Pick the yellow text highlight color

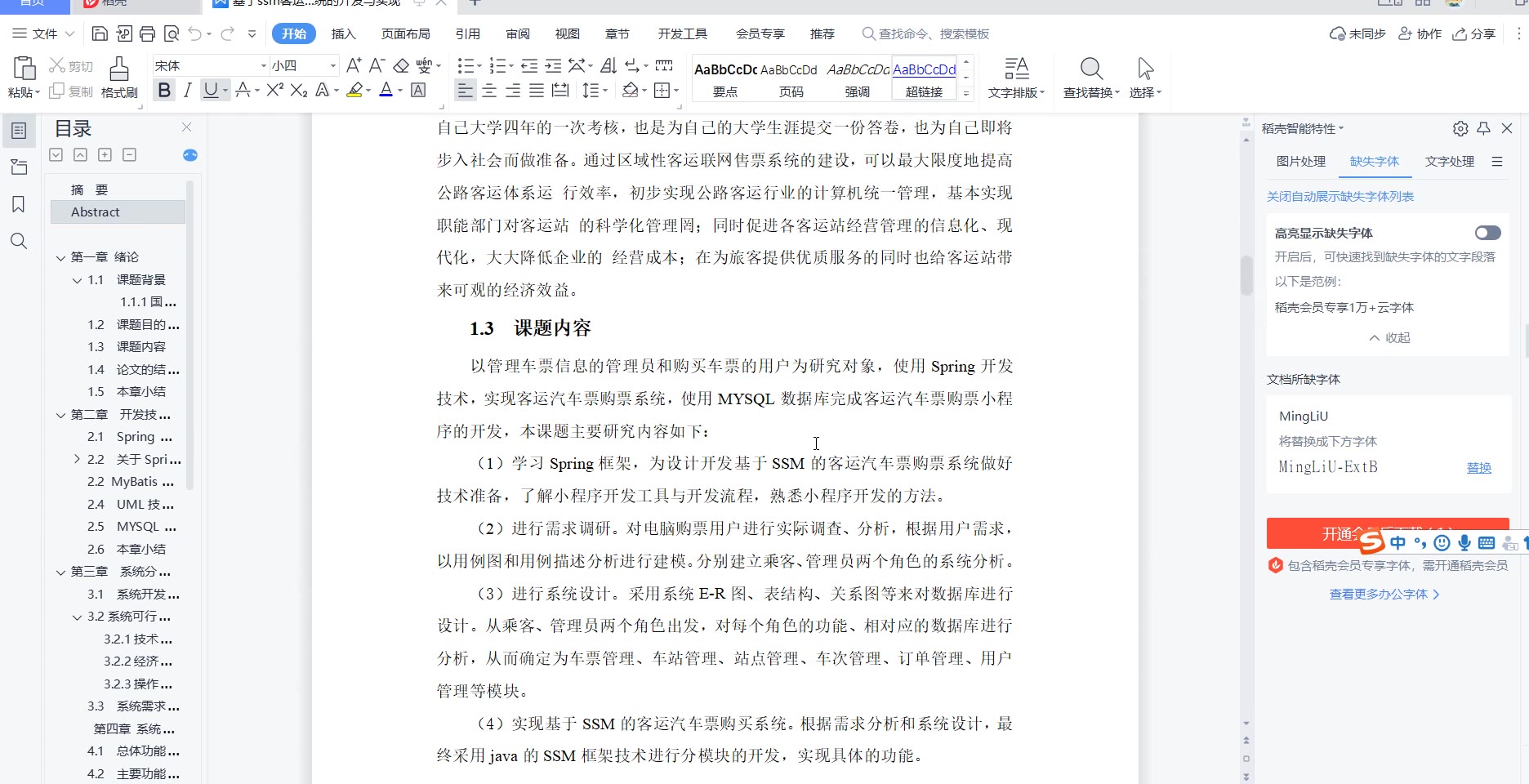[x=354, y=90]
